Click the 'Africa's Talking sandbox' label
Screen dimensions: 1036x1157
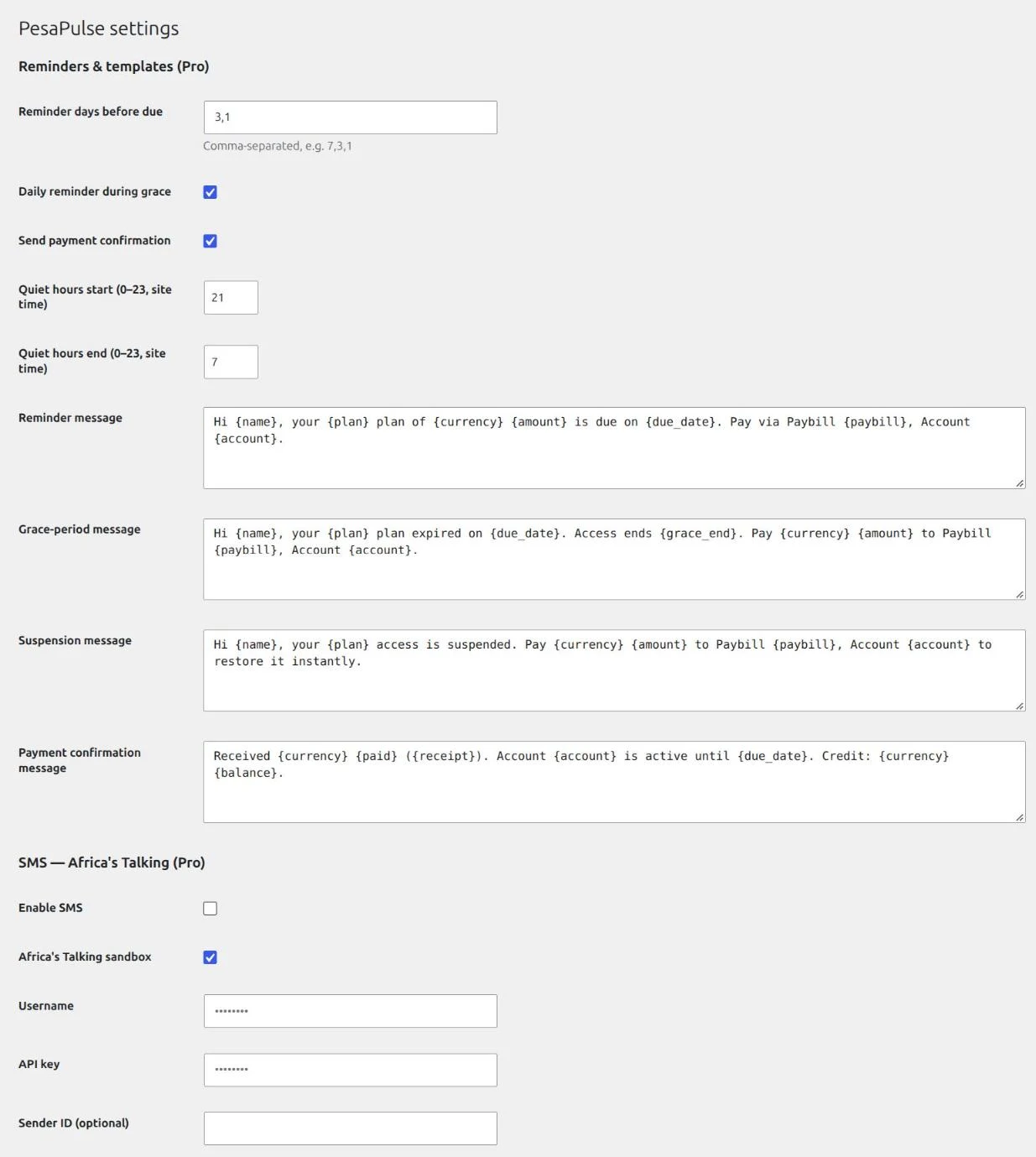85,956
